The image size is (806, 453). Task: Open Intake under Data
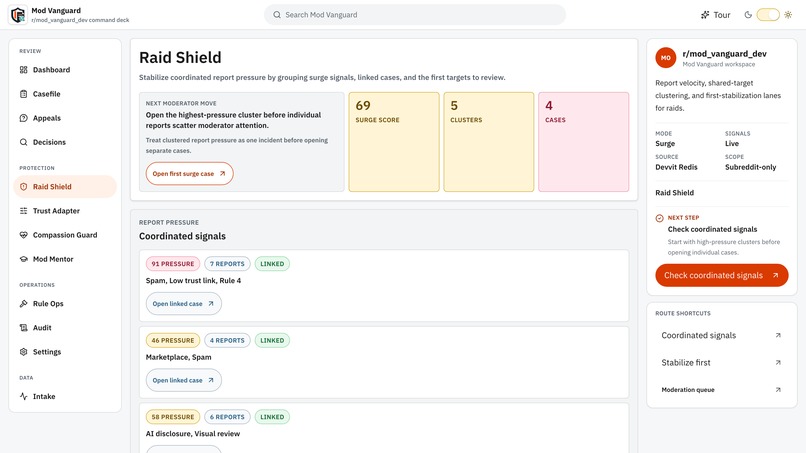[x=65, y=396]
